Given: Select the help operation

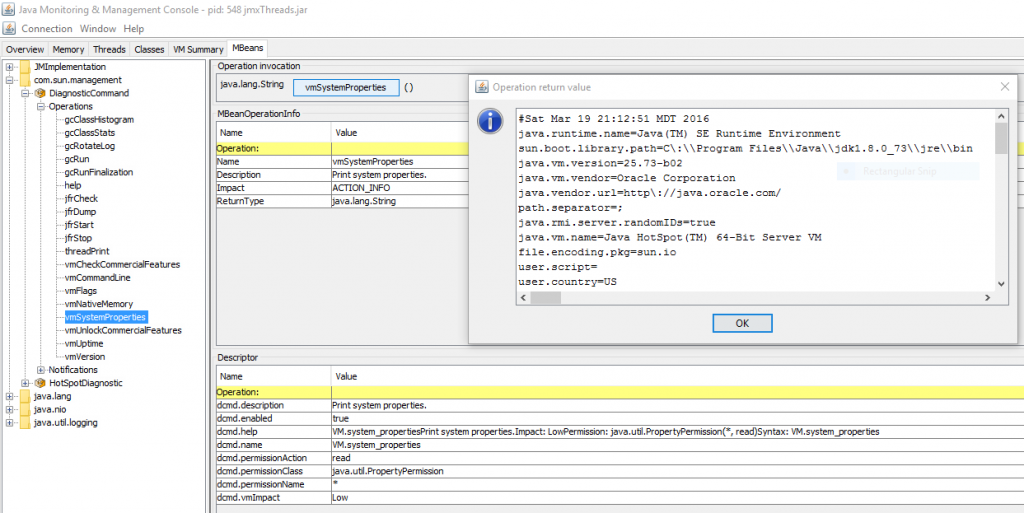Looking at the screenshot, I should 73,185.
